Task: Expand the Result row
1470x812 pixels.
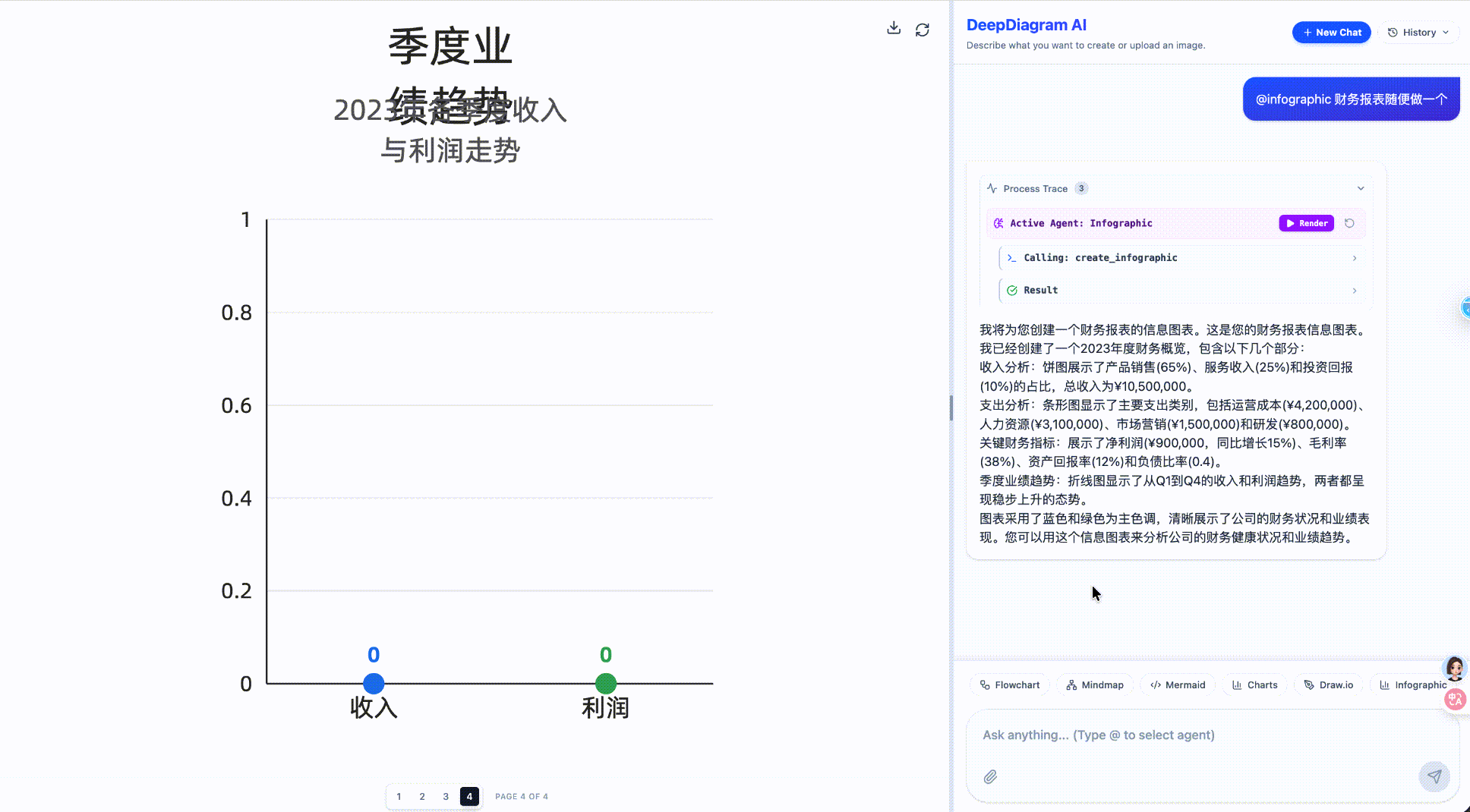Action: pyautogui.click(x=1354, y=291)
